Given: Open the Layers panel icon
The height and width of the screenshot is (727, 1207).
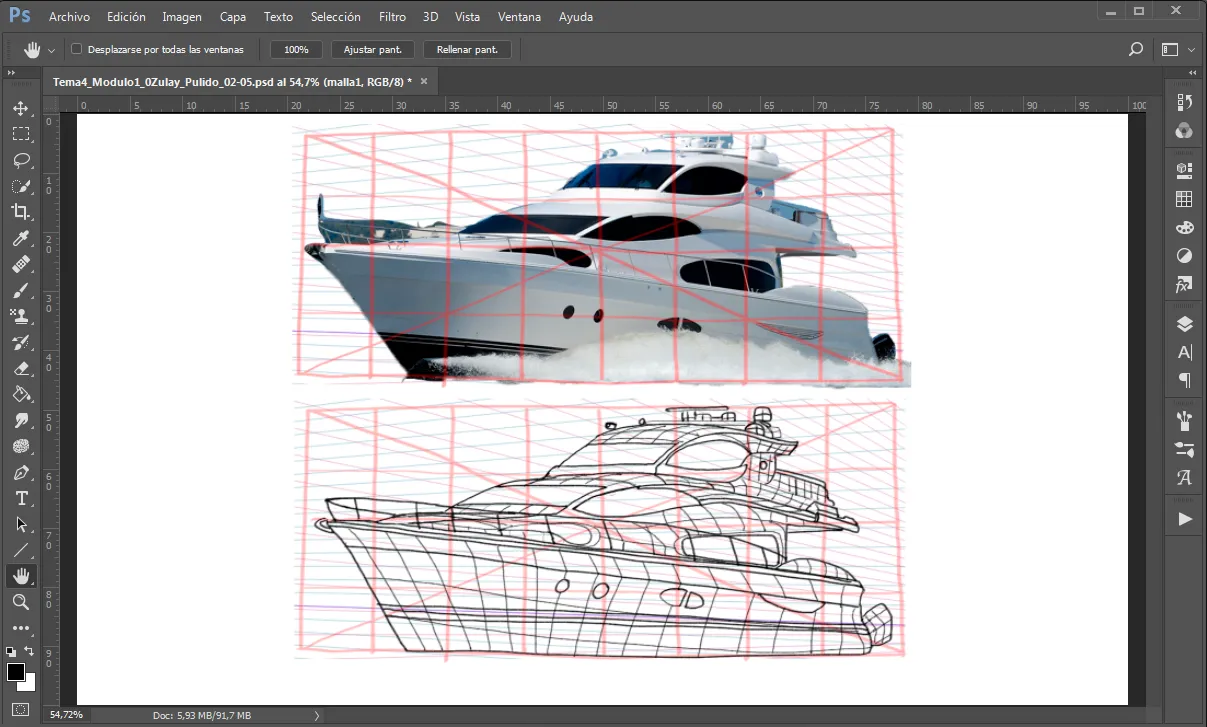Looking at the screenshot, I should [1185, 324].
